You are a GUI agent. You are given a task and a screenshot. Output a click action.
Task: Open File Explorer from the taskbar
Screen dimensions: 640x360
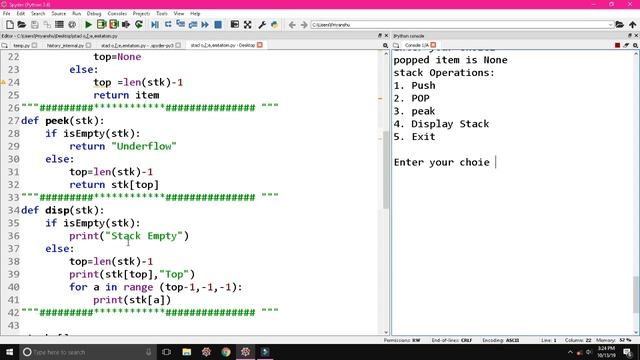(187, 352)
